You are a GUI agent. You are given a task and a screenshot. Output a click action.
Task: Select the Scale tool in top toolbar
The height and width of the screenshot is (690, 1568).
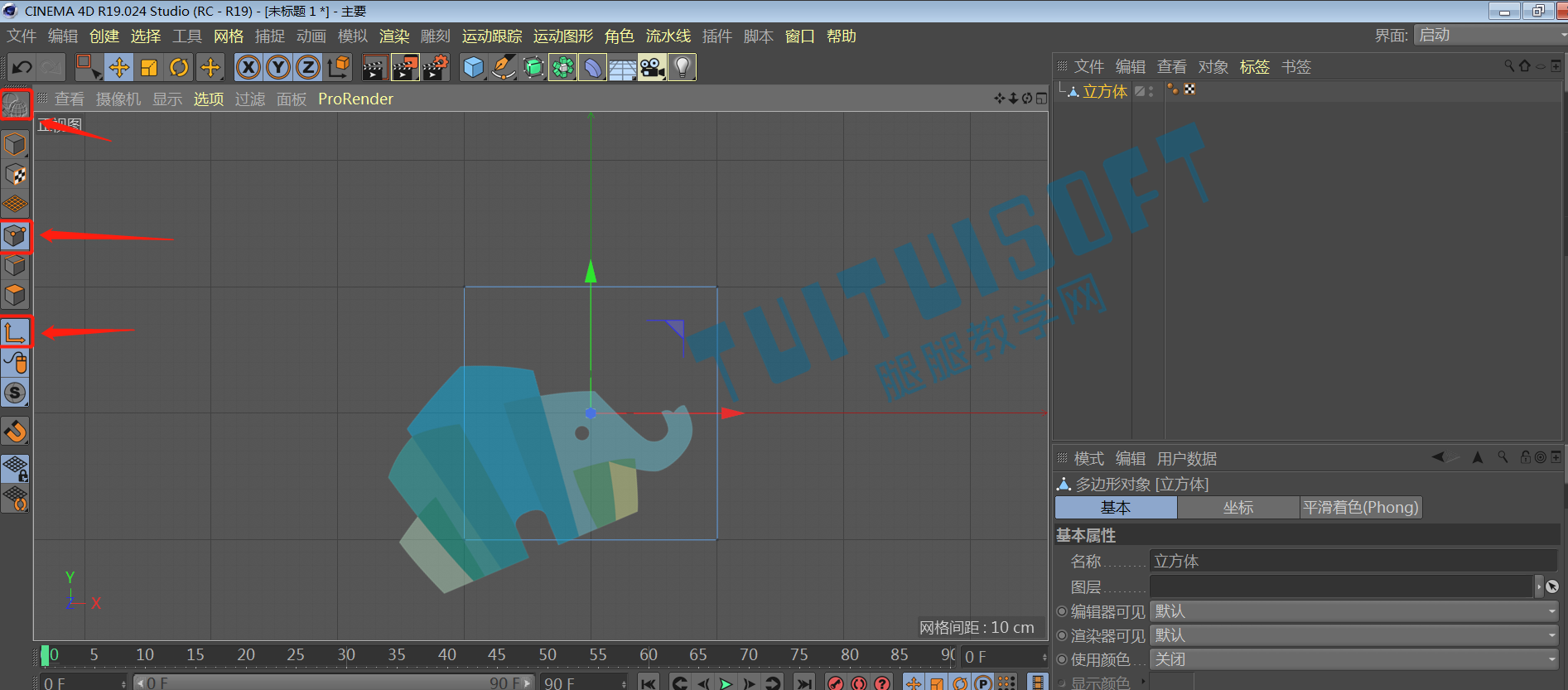coord(149,67)
